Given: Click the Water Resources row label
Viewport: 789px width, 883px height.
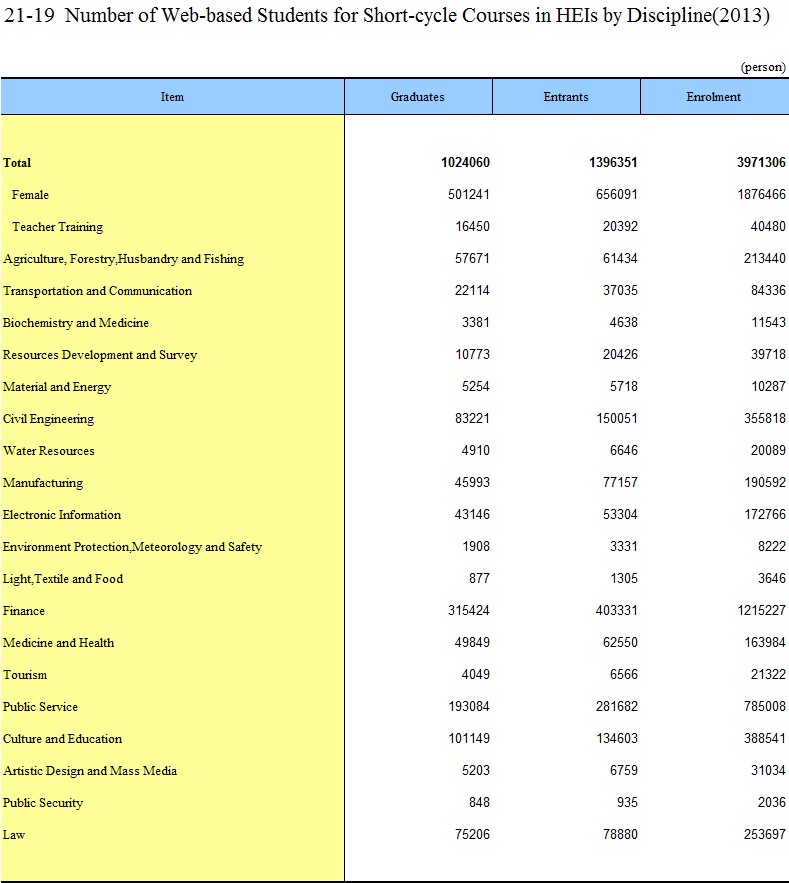Looking at the screenshot, I should (48, 451).
